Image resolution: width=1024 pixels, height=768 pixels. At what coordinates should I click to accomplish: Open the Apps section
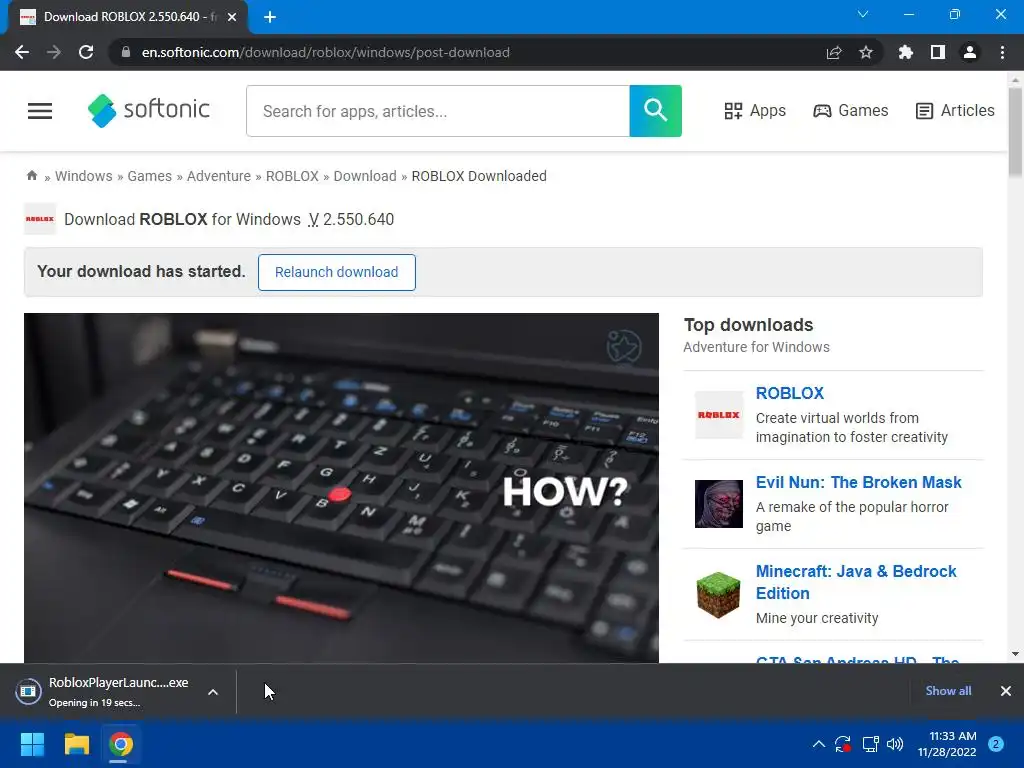(x=755, y=111)
